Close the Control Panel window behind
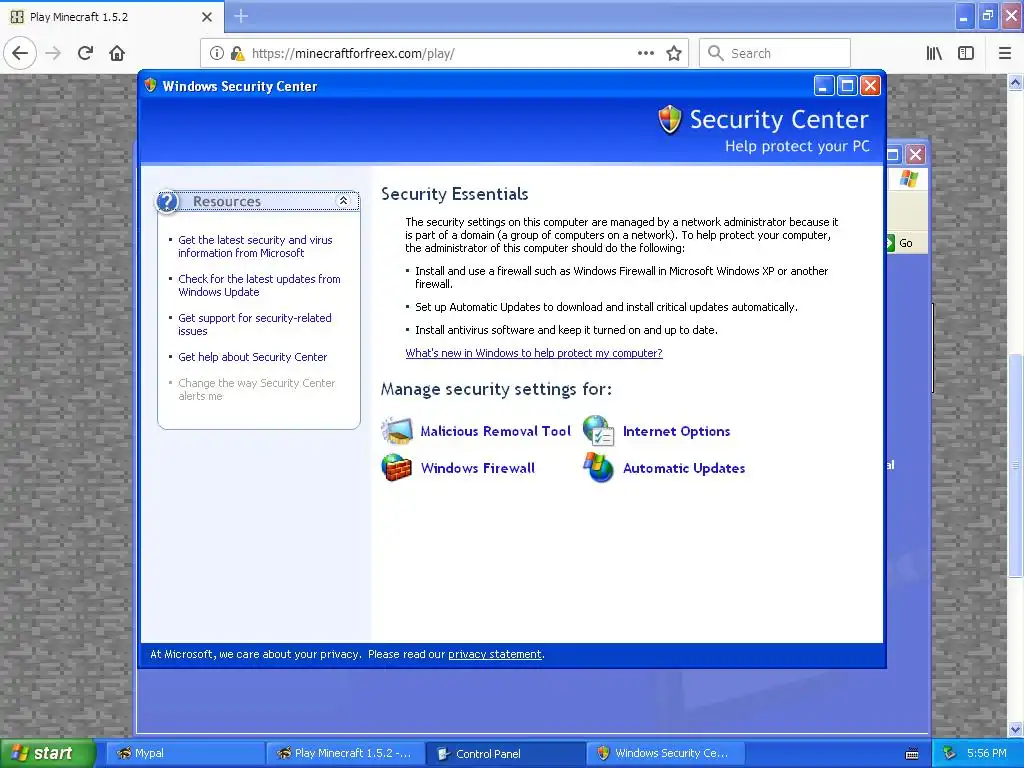 [x=916, y=154]
